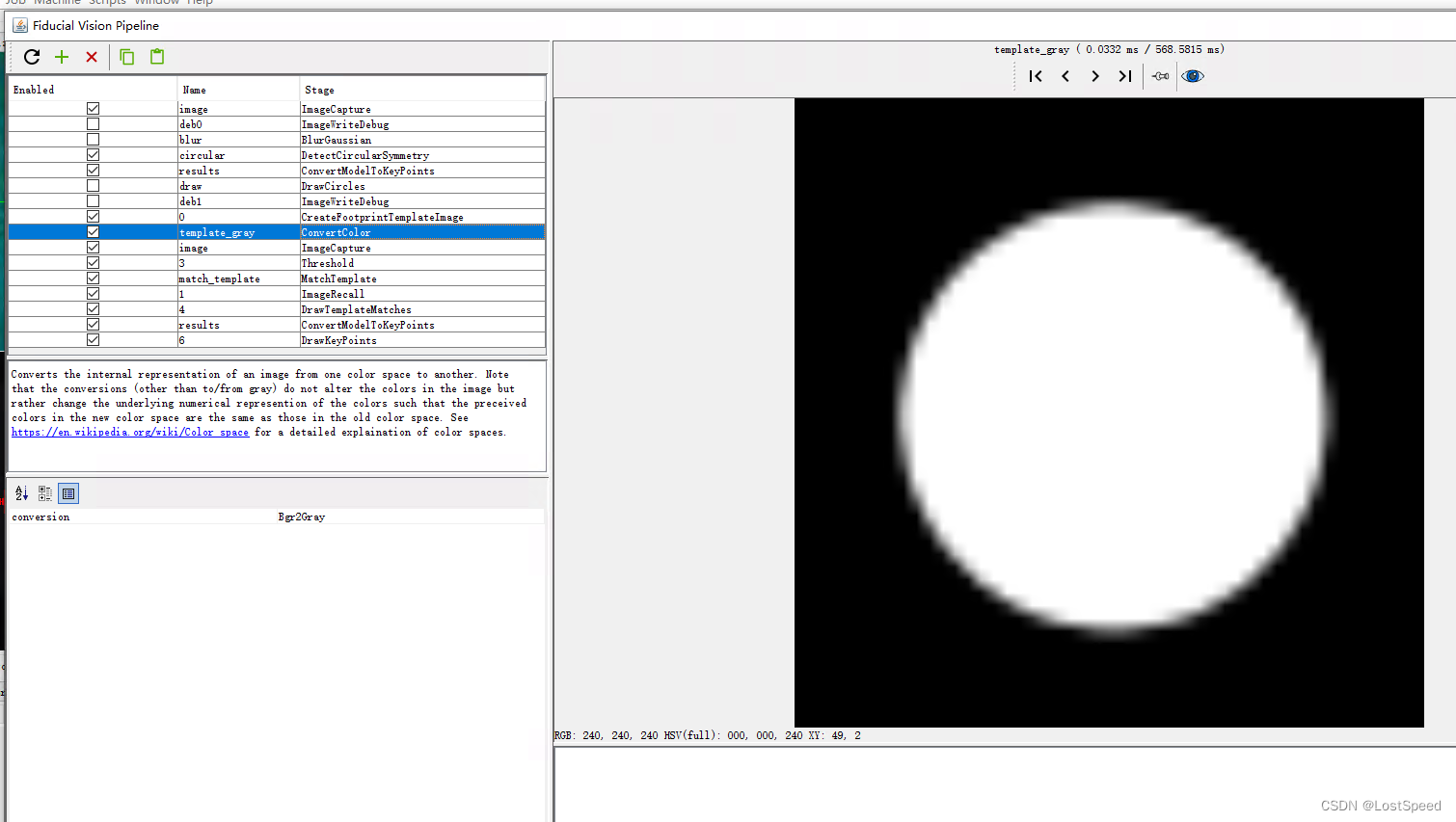Add a new stage with the green plus
The width and height of the screenshot is (1456, 822).
click(62, 57)
